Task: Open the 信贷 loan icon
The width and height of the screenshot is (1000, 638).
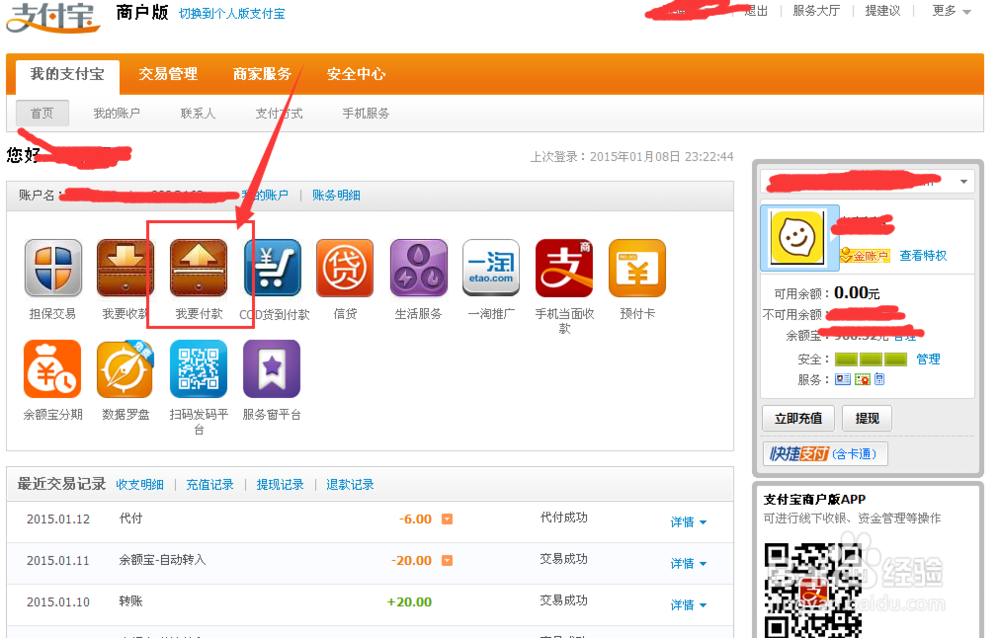Action: tap(345, 268)
